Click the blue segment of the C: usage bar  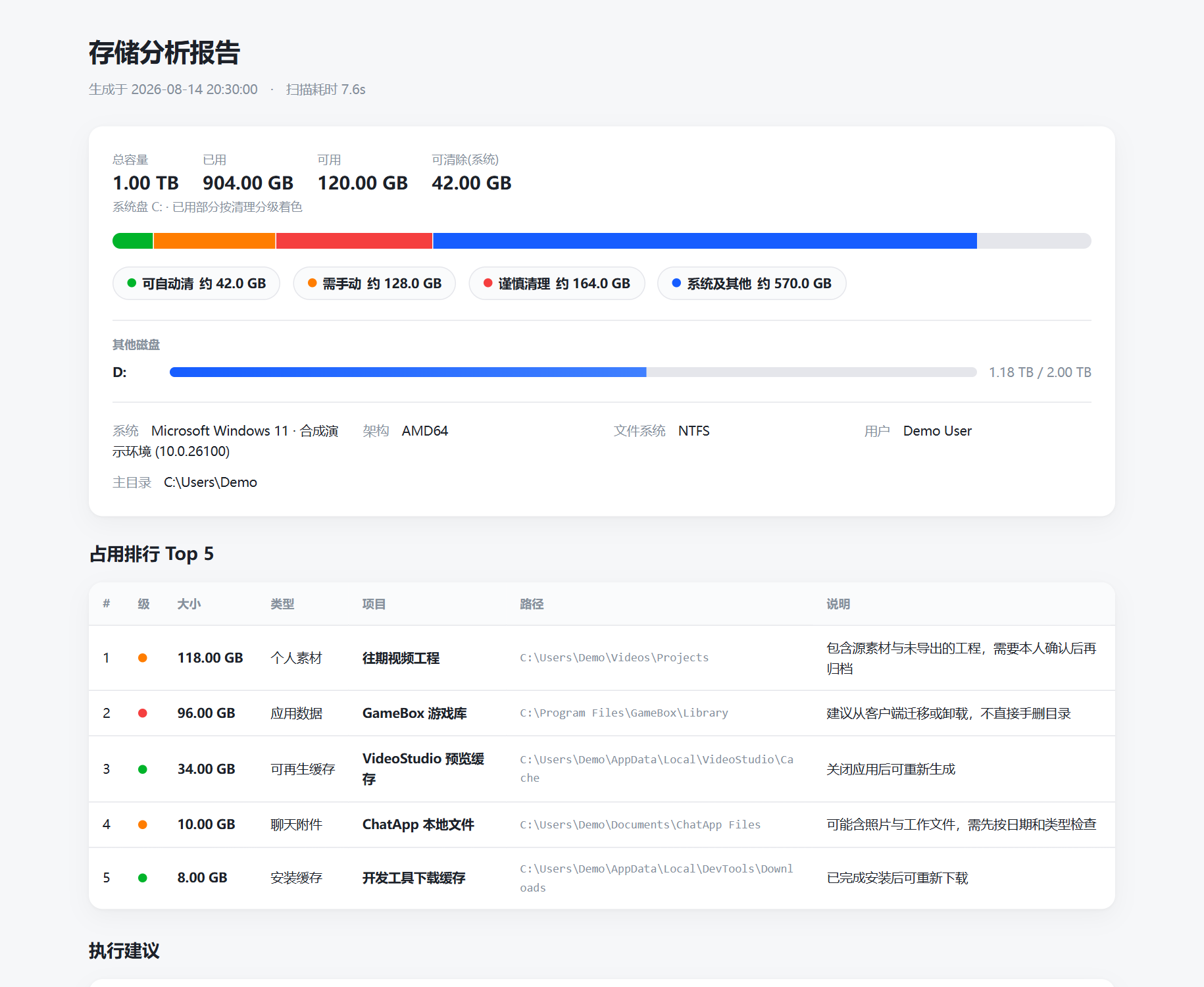pyautogui.click(x=705, y=241)
